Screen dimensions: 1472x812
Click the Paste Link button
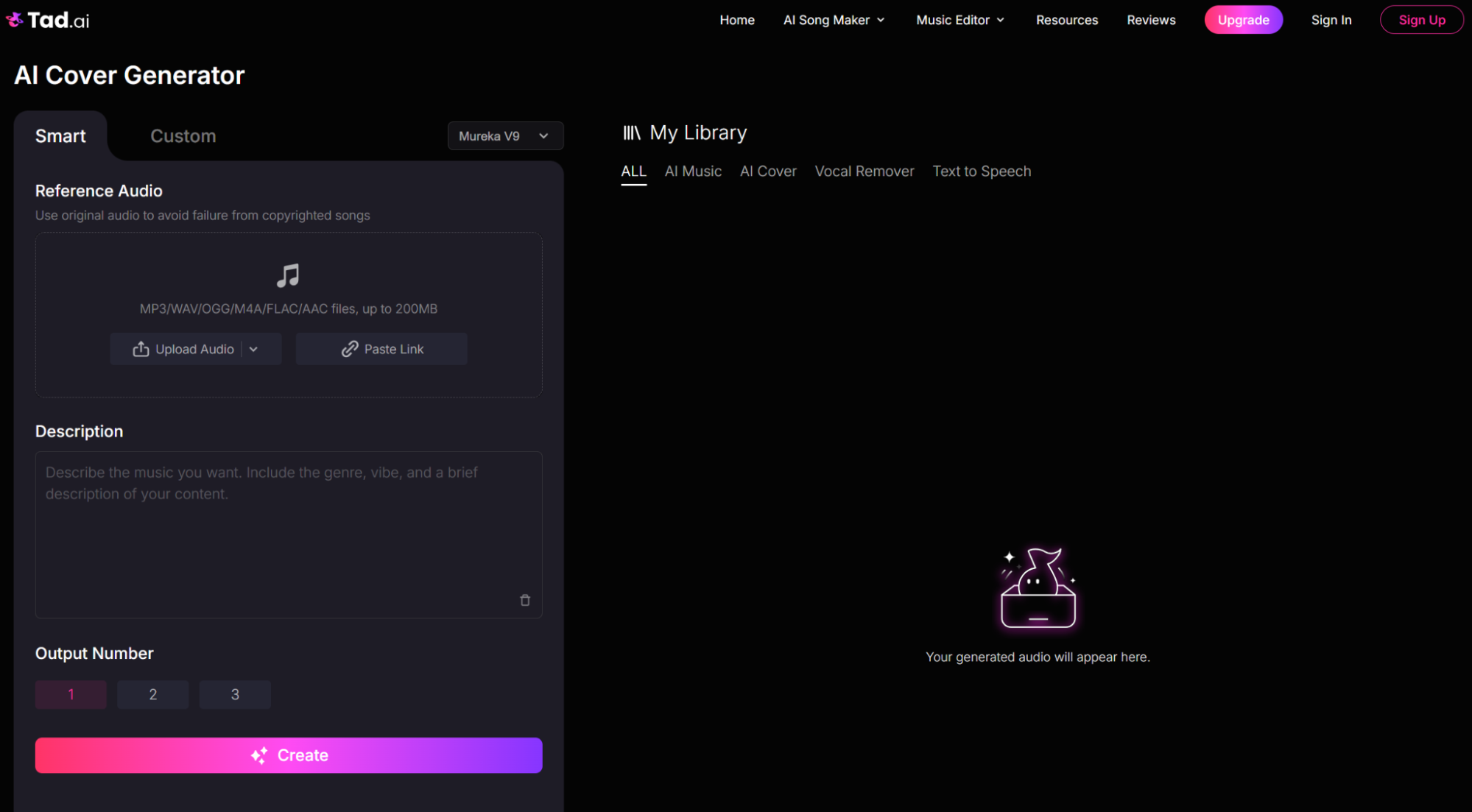381,349
